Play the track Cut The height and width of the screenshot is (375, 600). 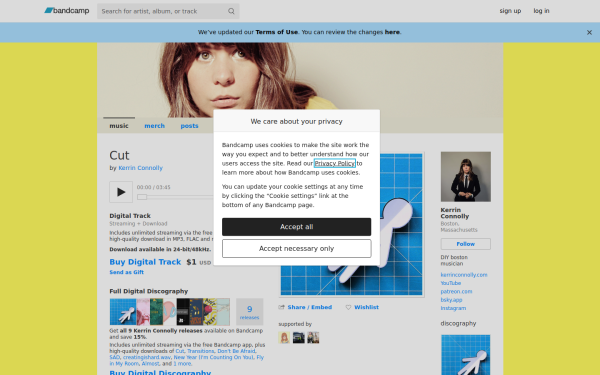coord(121,192)
